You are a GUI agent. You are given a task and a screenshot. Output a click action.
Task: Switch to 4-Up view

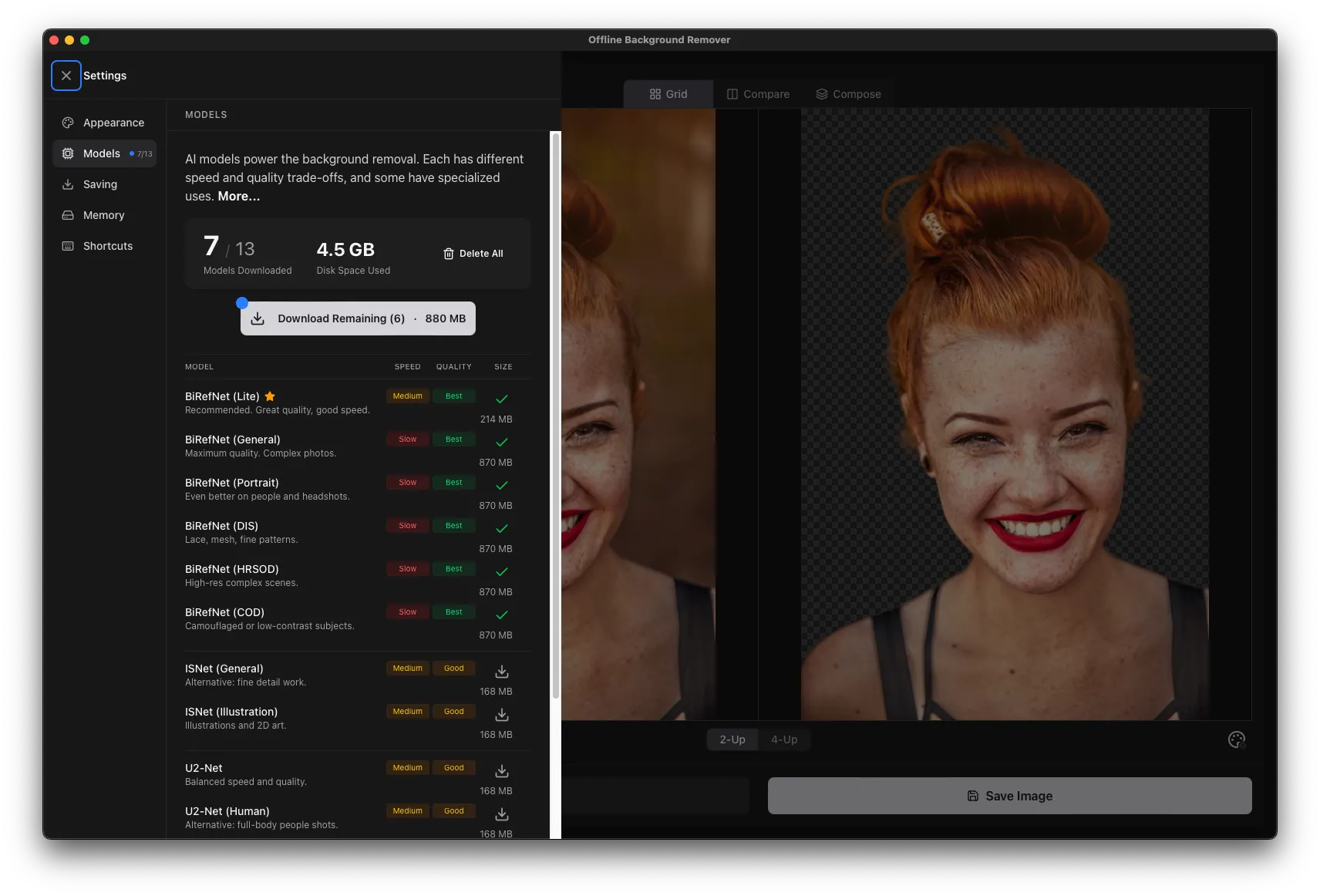784,739
